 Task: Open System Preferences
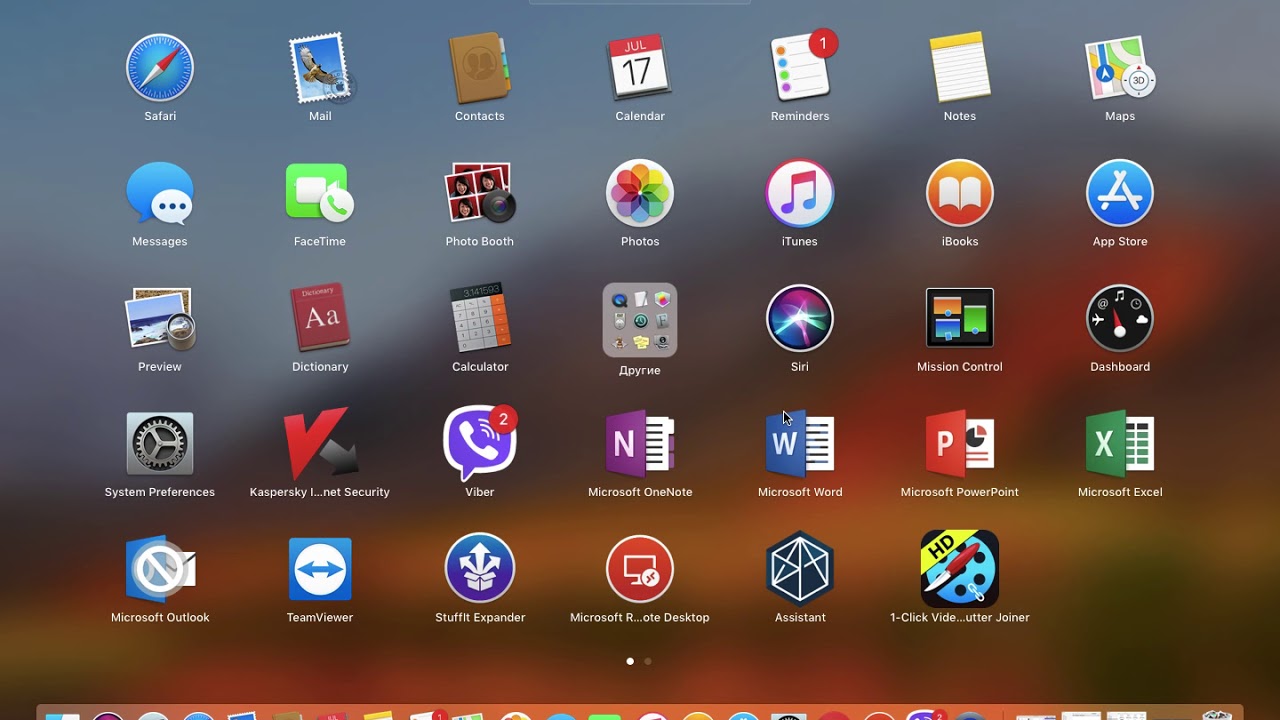(160, 445)
